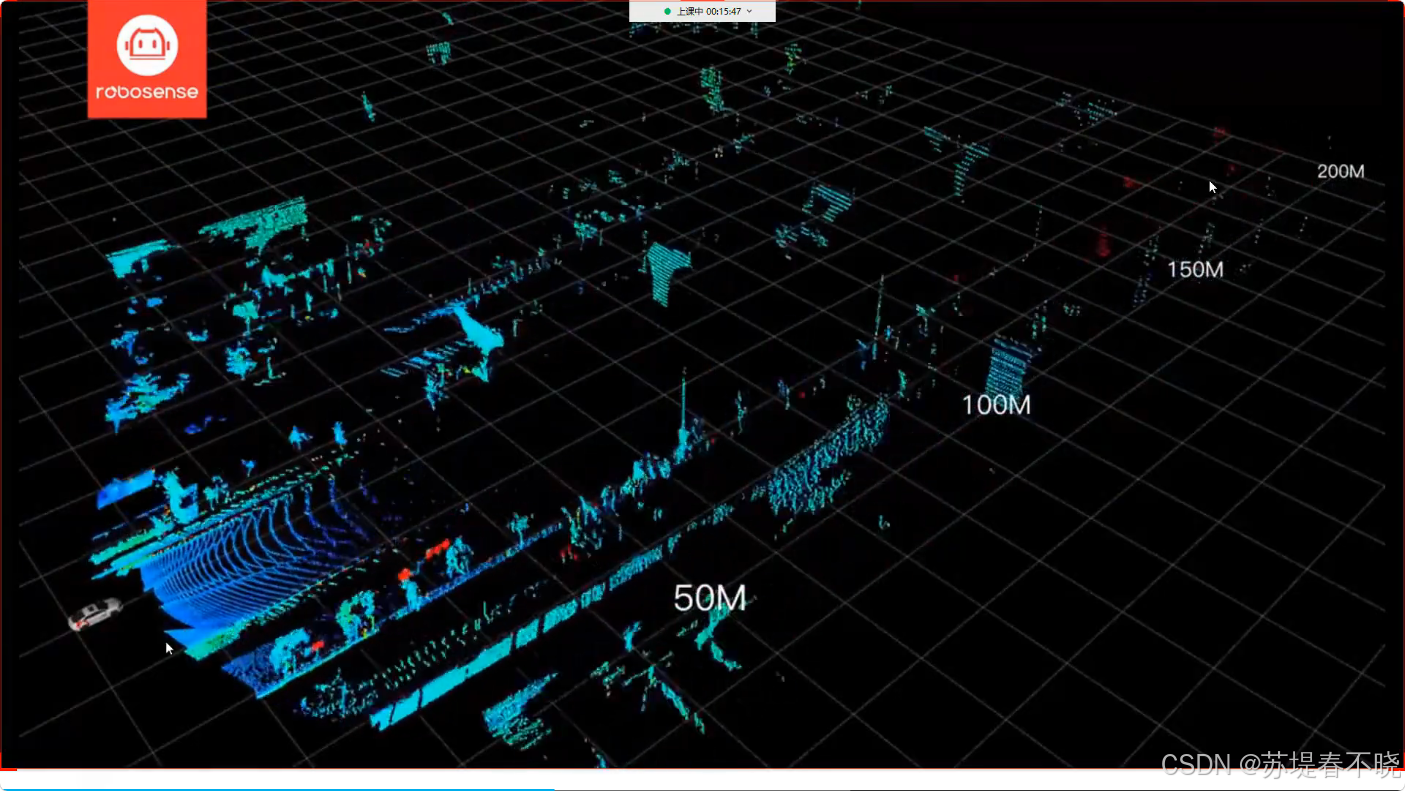Click the white car model
This screenshot has width=1405, height=791.
click(95, 613)
